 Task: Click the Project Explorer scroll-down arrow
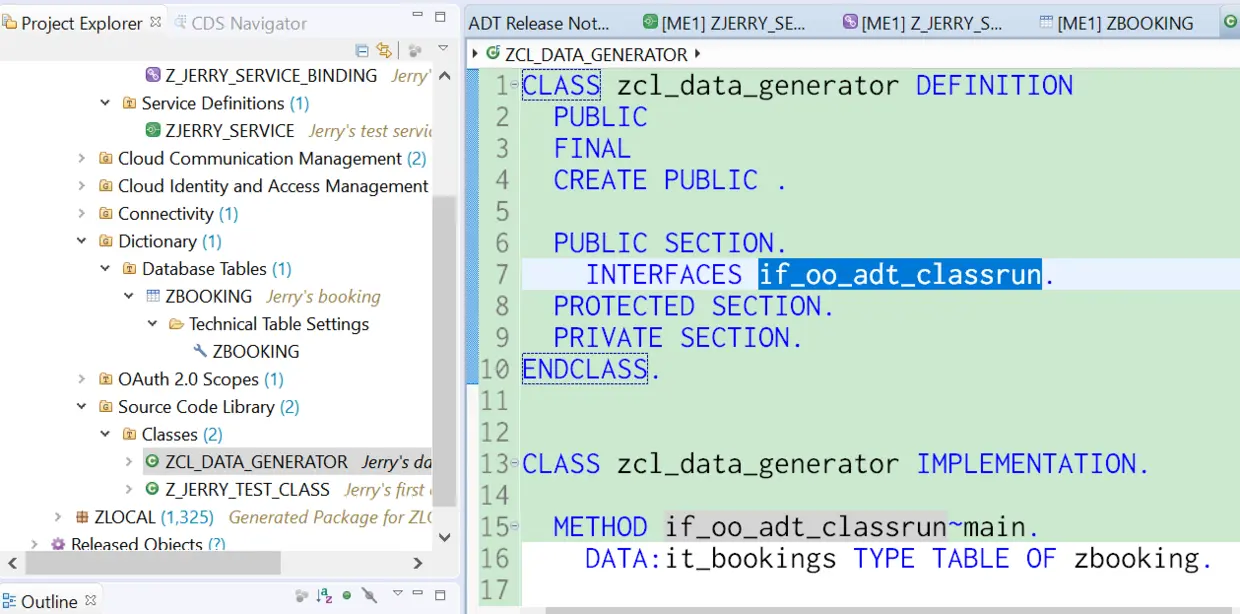click(x=445, y=538)
